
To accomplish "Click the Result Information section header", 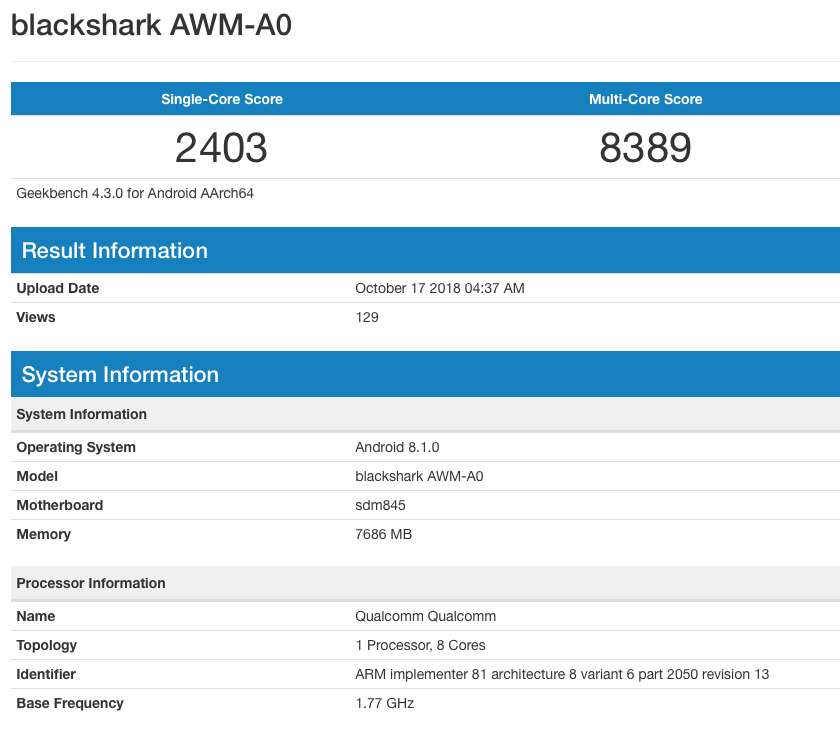I will (115, 250).
